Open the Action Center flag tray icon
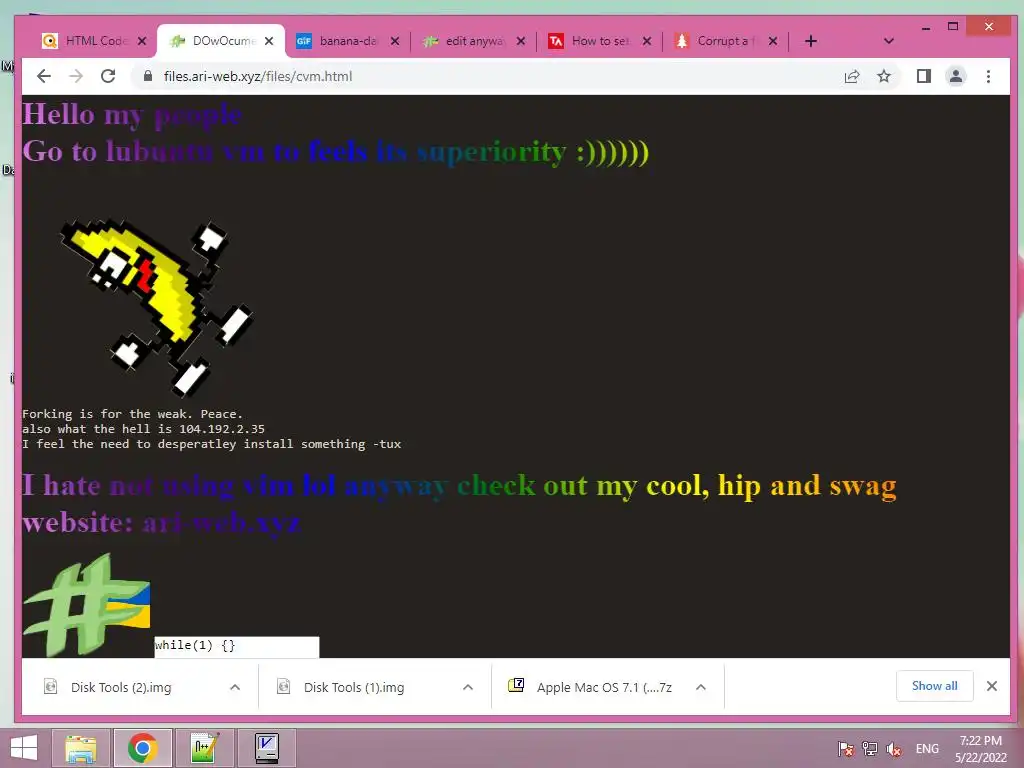 click(846, 749)
